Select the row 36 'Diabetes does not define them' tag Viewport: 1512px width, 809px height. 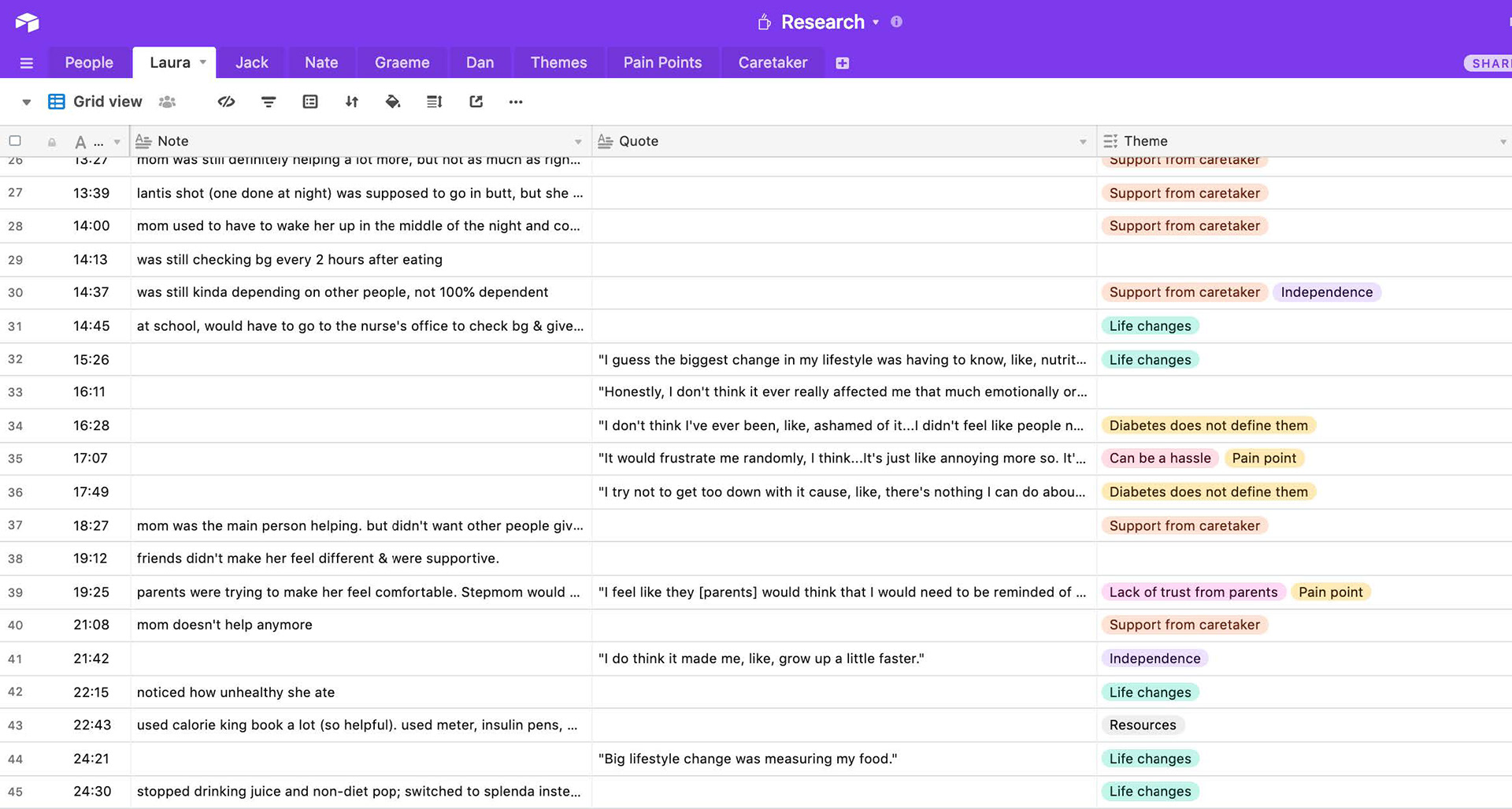1208,492
